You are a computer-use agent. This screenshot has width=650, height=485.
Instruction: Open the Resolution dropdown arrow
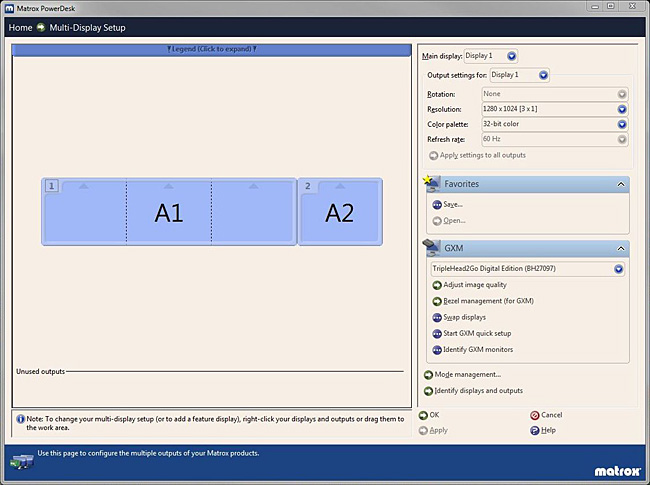(622, 109)
